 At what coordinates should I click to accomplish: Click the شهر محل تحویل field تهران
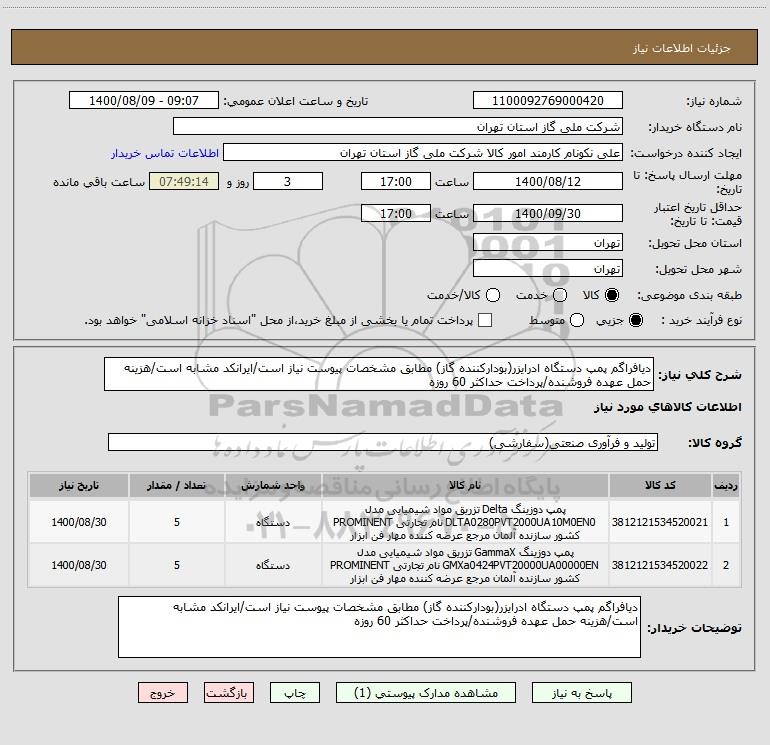pos(548,269)
